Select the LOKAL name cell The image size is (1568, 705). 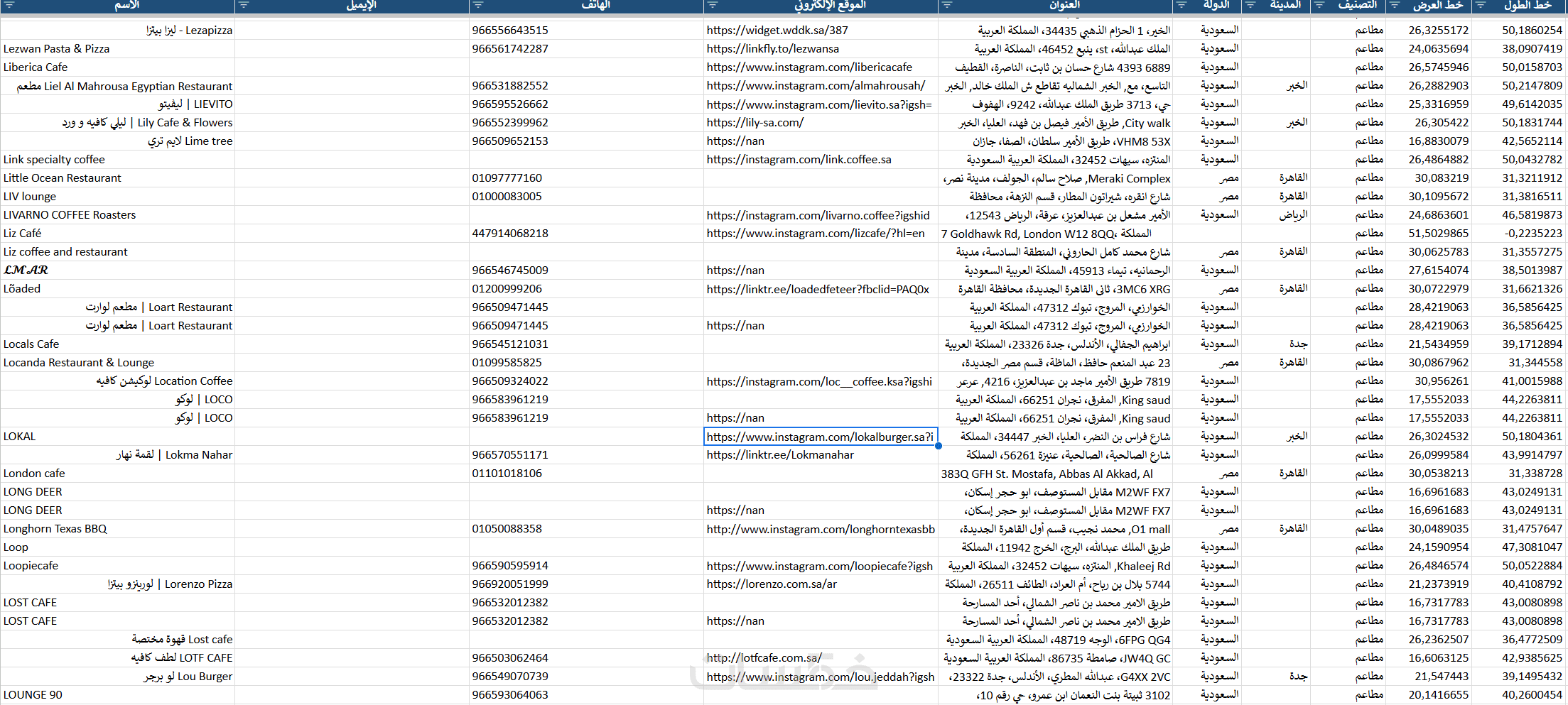(118, 437)
